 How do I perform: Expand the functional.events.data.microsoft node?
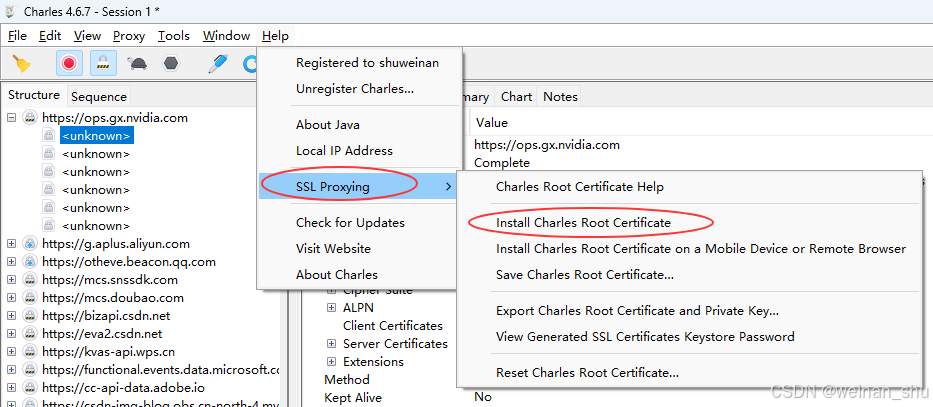[11, 370]
